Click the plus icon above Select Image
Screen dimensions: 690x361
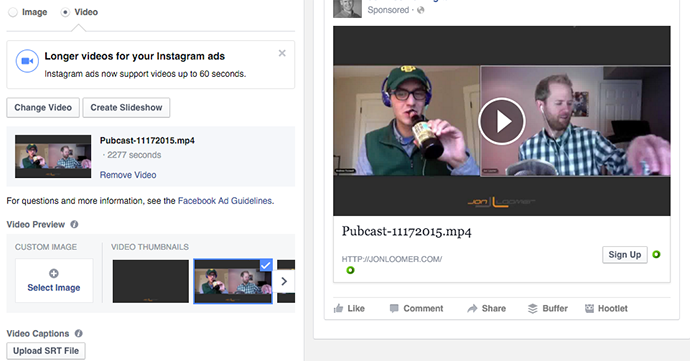click(54, 273)
